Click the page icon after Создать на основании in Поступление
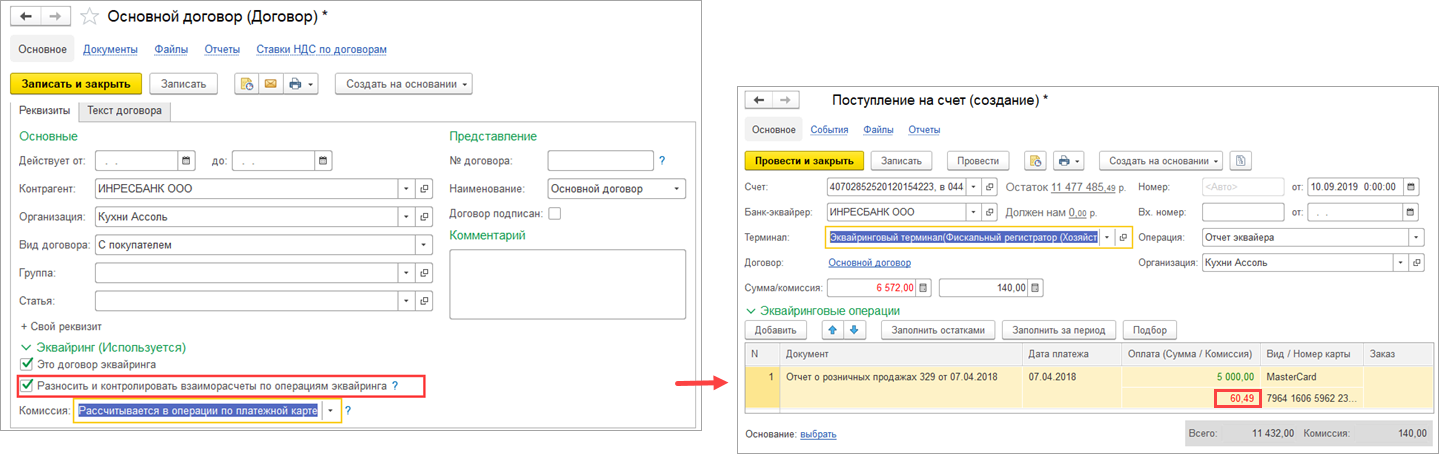1439x454 pixels. (1240, 160)
